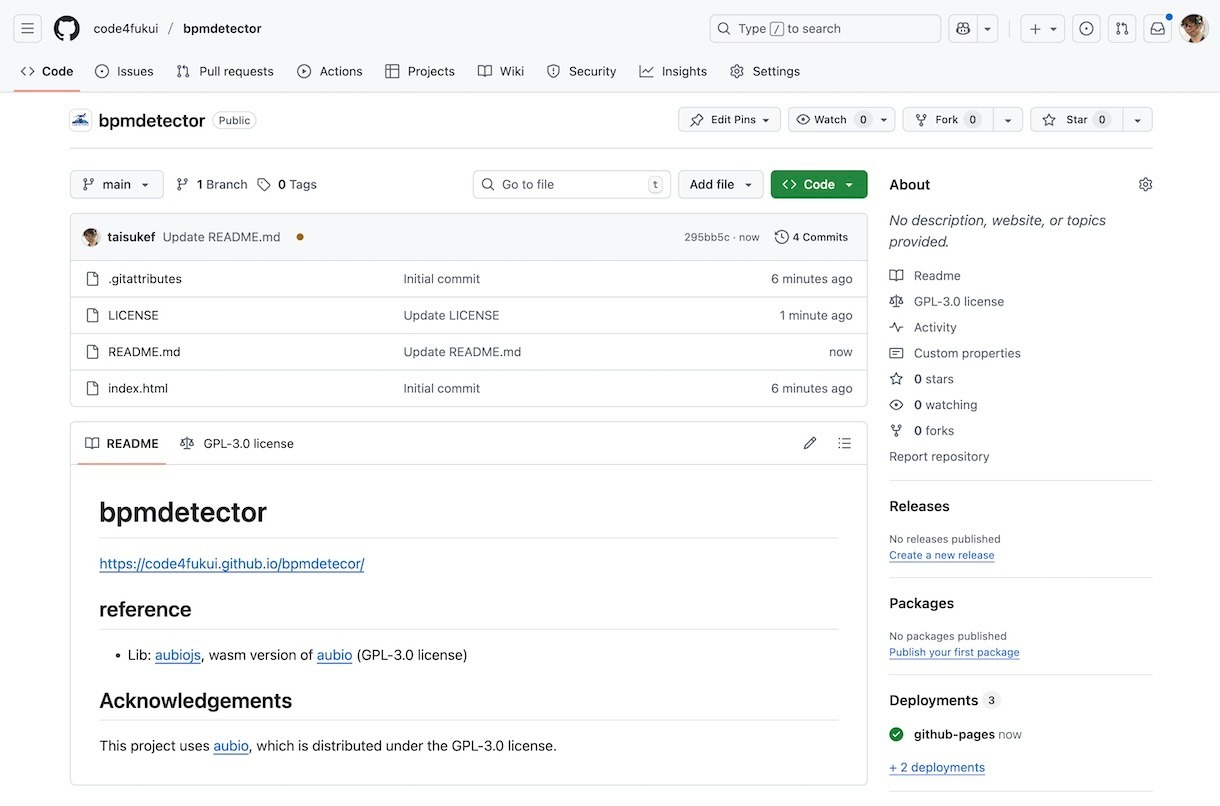Open the Readme link in About
The image size is (1220, 806).
point(937,275)
